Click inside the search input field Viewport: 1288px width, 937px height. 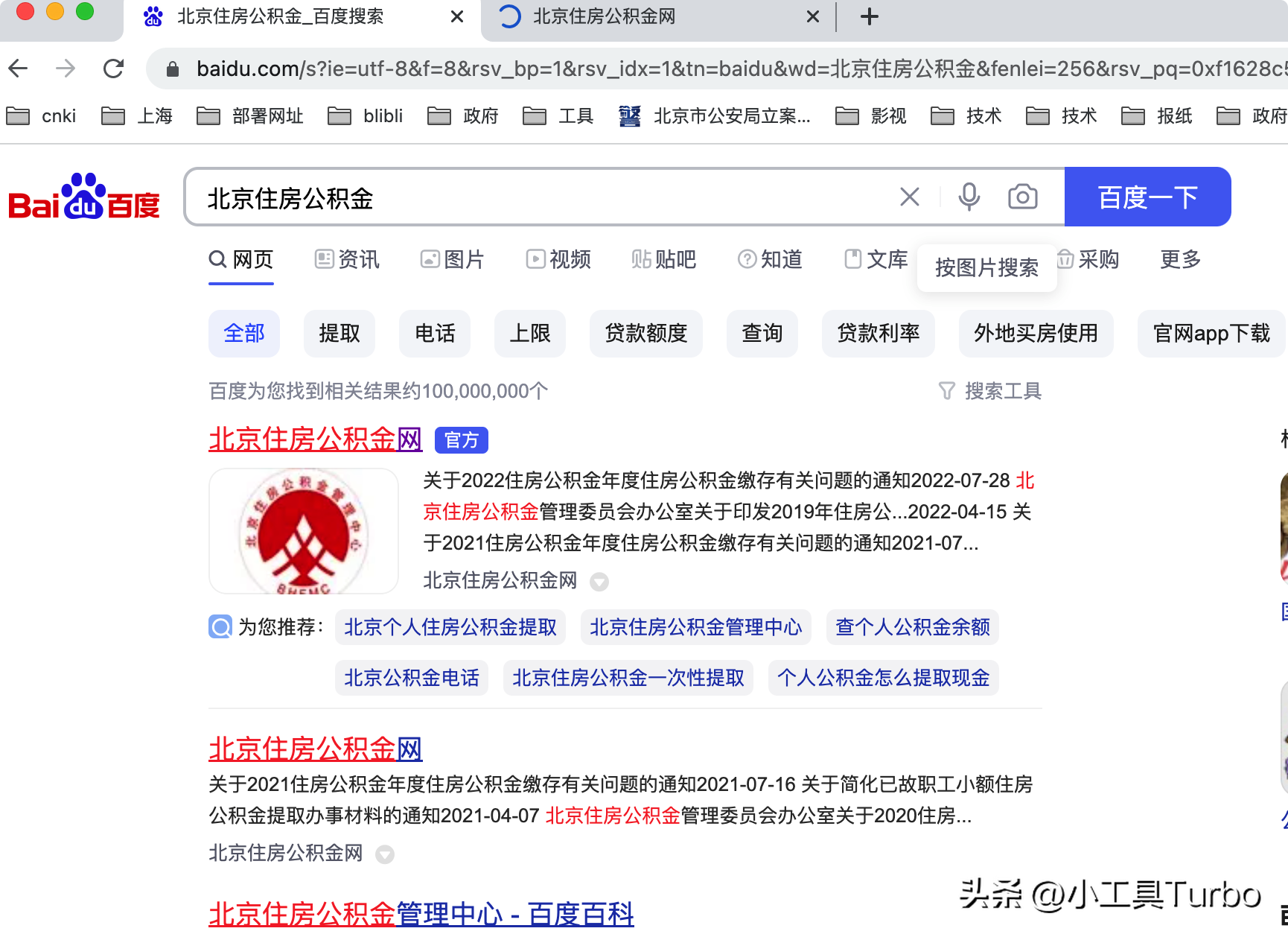521,197
